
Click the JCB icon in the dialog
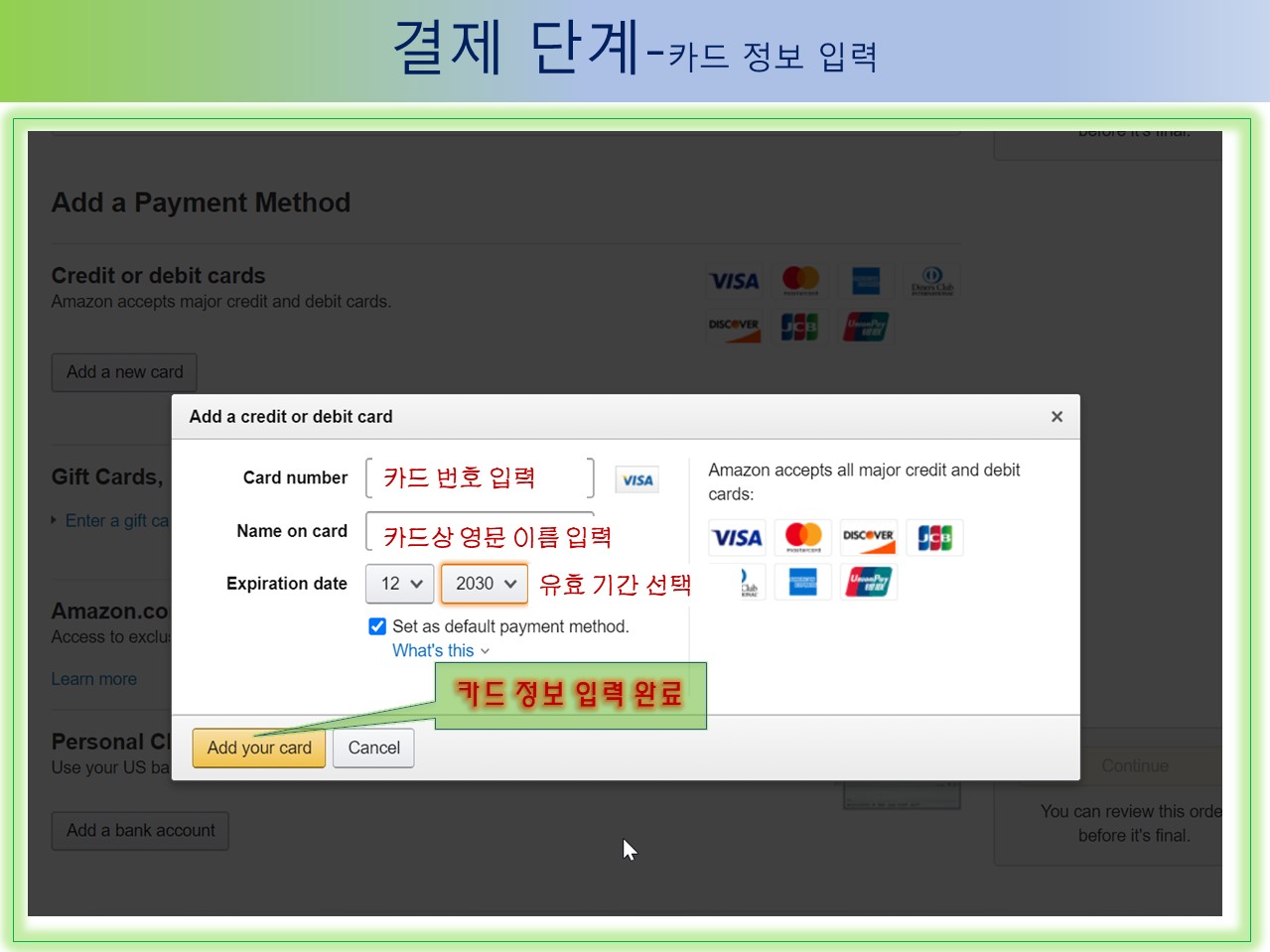pyautogui.click(x=934, y=538)
